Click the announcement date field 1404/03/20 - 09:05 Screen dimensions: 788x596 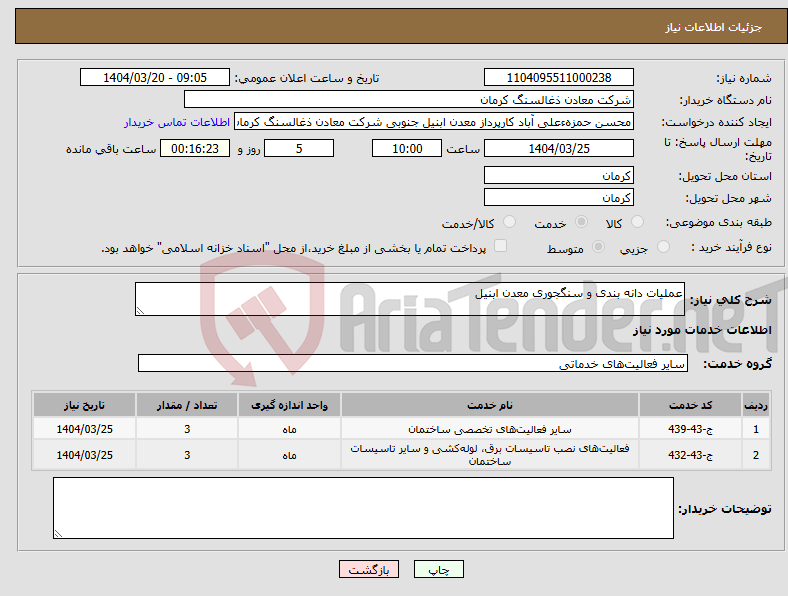(155, 77)
